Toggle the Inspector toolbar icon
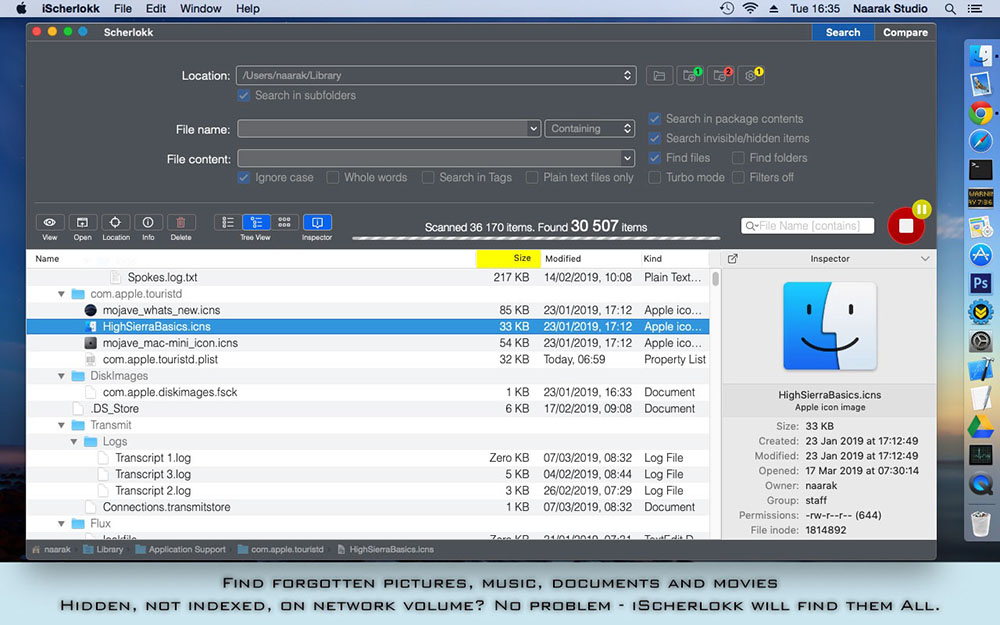The image size is (1000, 625). pyautogui.click(x=317, y=222)
